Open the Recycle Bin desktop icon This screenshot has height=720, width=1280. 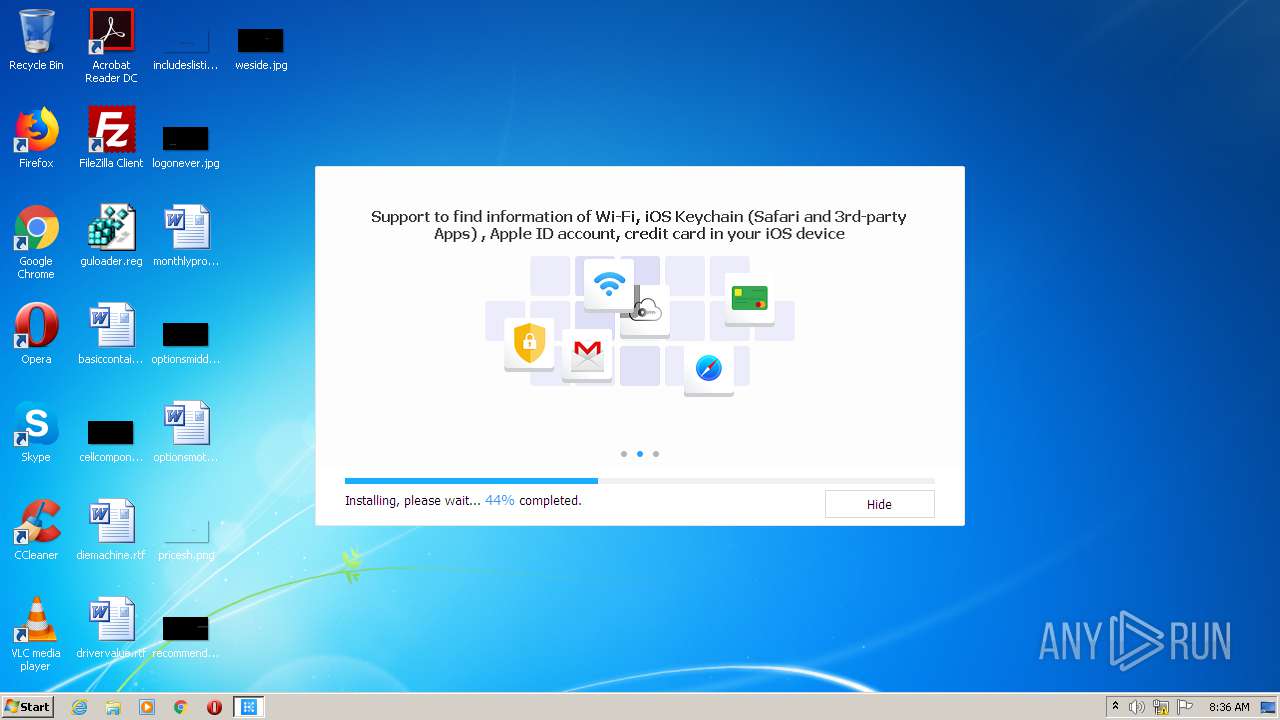[x=36, y=40]
